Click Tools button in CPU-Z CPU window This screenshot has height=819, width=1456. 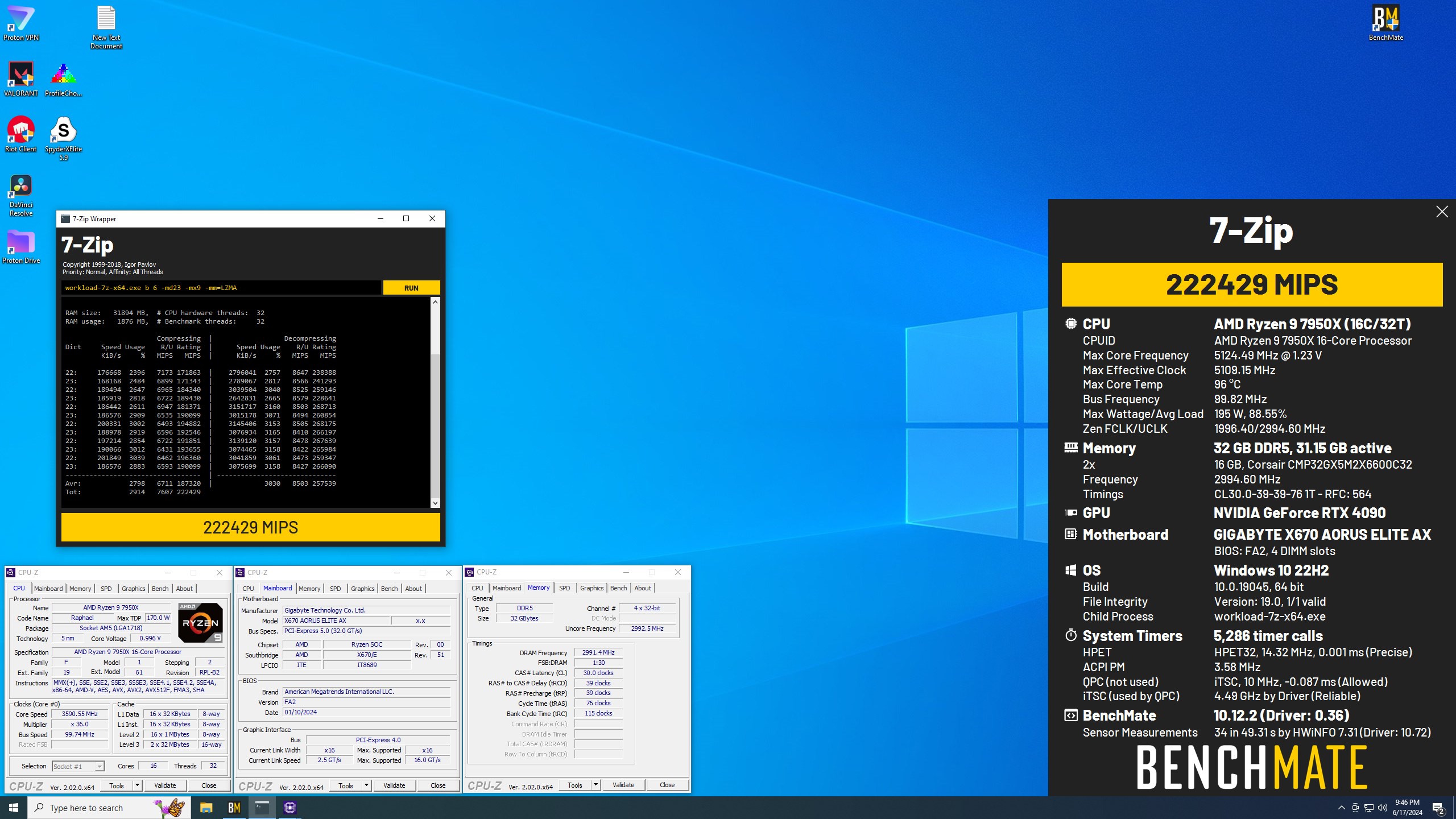click(x=117, y=785)
